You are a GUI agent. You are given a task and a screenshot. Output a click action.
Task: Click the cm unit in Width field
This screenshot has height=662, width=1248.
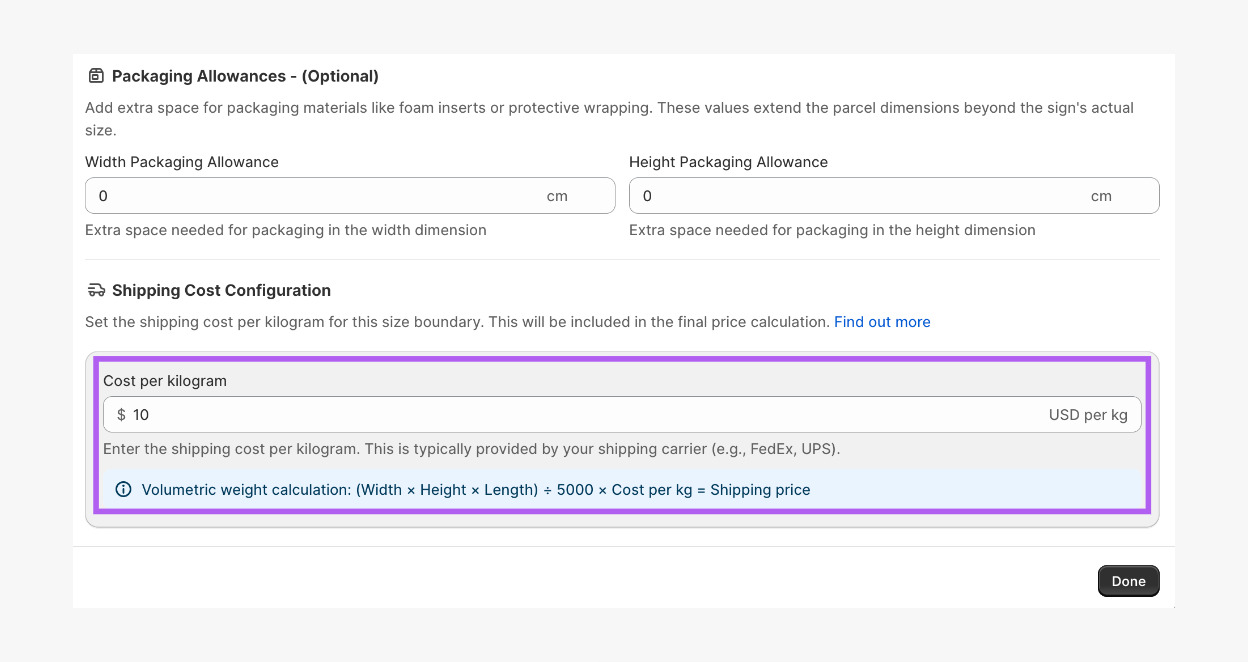[557, 196]
